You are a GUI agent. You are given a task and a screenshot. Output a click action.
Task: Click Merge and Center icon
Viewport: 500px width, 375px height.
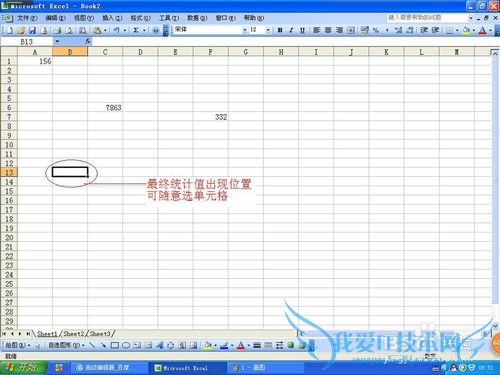pos(351,30)
